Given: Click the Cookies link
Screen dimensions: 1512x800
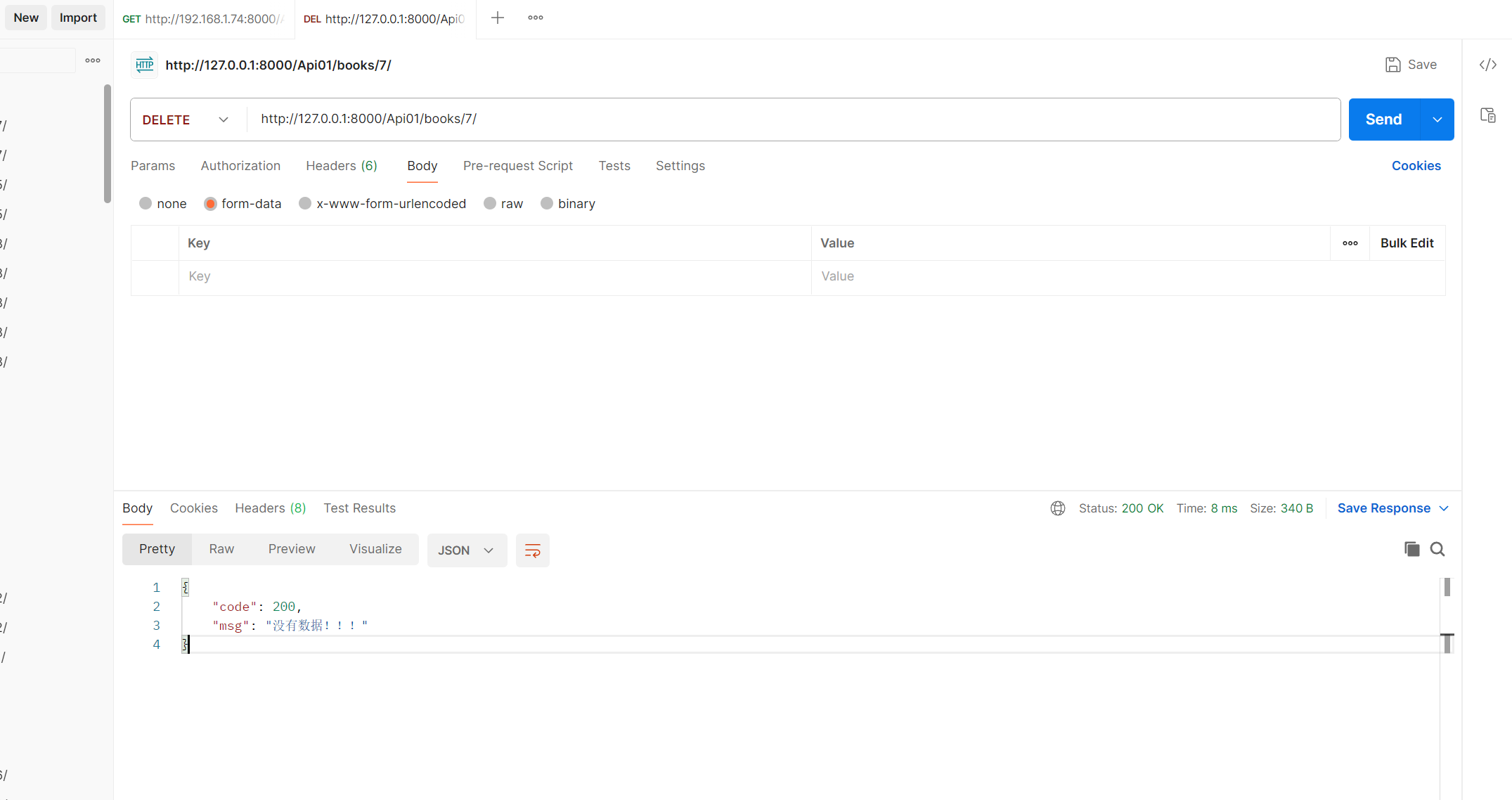Looking at the screenshot, I should click(1416, 166).
